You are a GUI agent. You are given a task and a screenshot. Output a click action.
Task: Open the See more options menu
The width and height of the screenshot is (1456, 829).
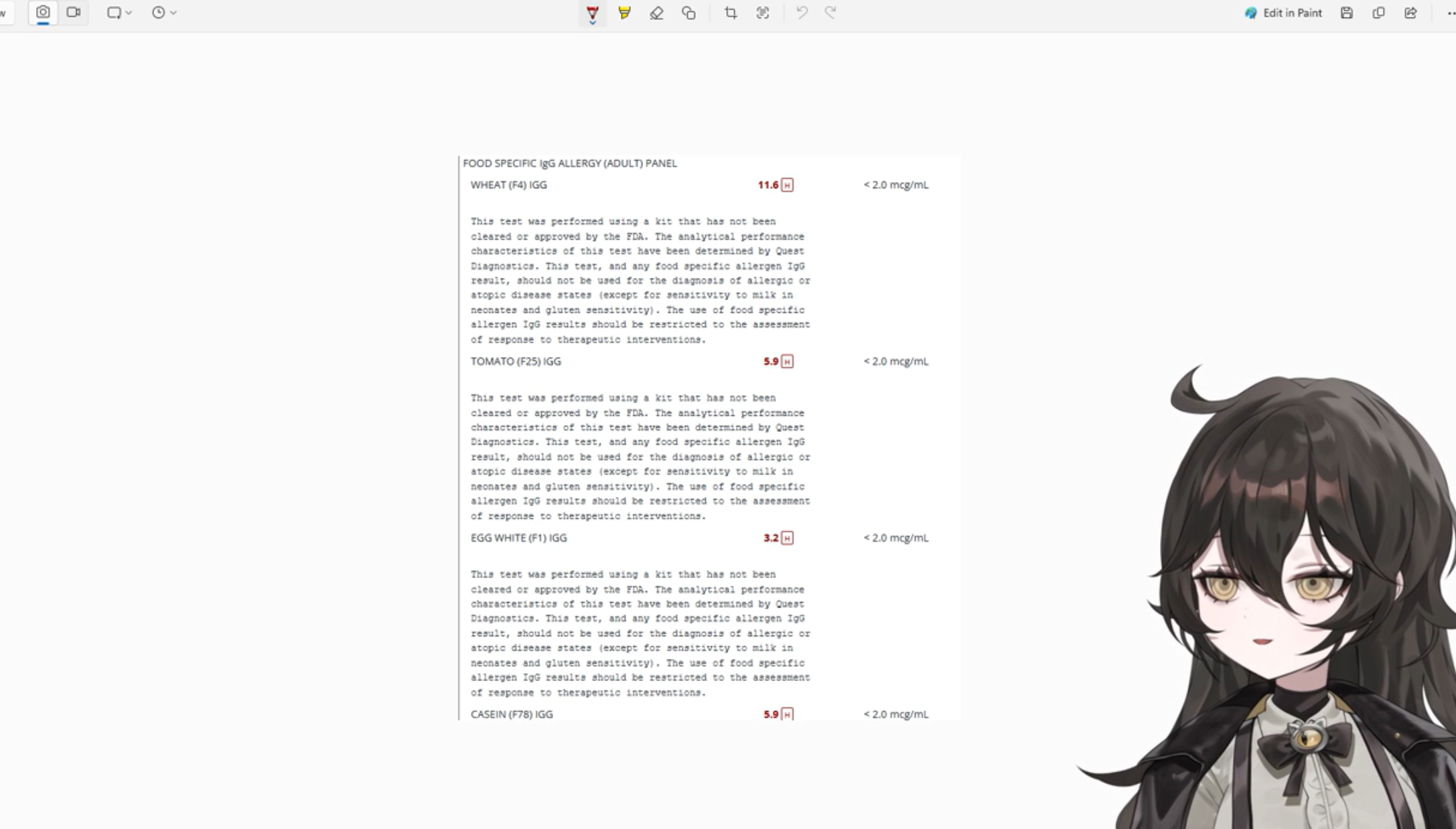pyautogui.click(x=1449, y=13)
